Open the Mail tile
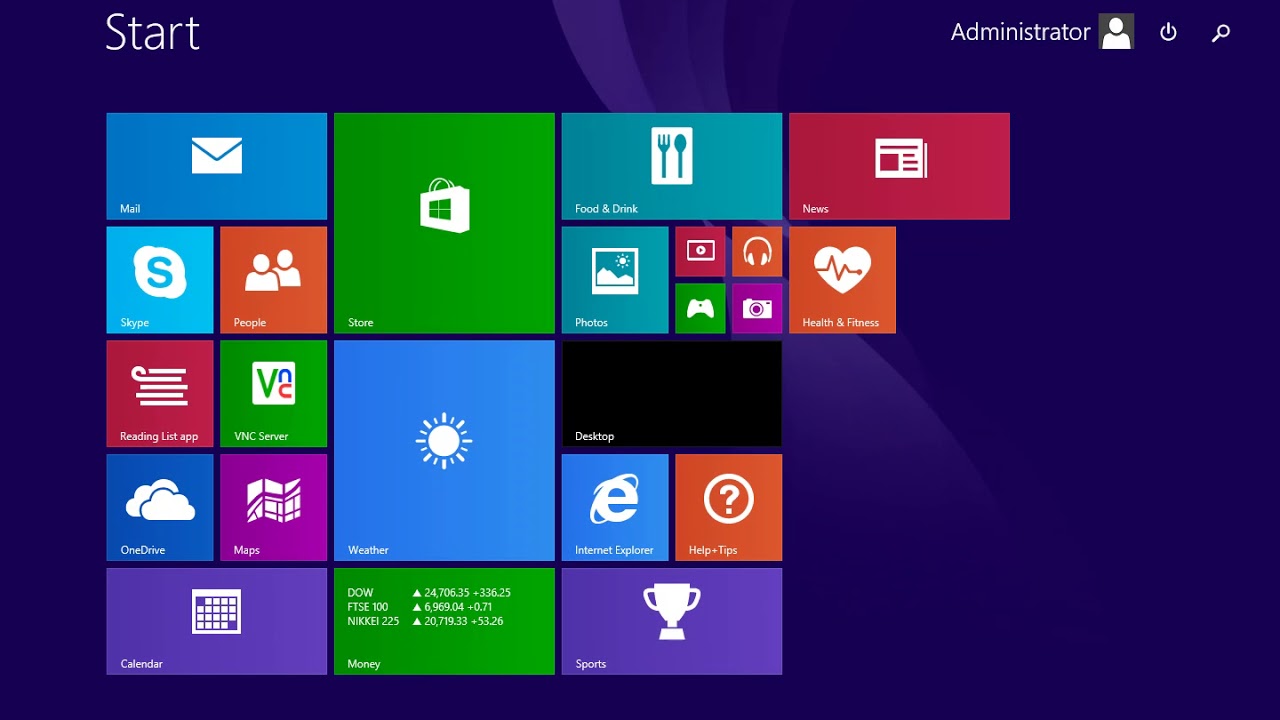This screenshot has height=720, width=1280. click(x=217, y=166)
